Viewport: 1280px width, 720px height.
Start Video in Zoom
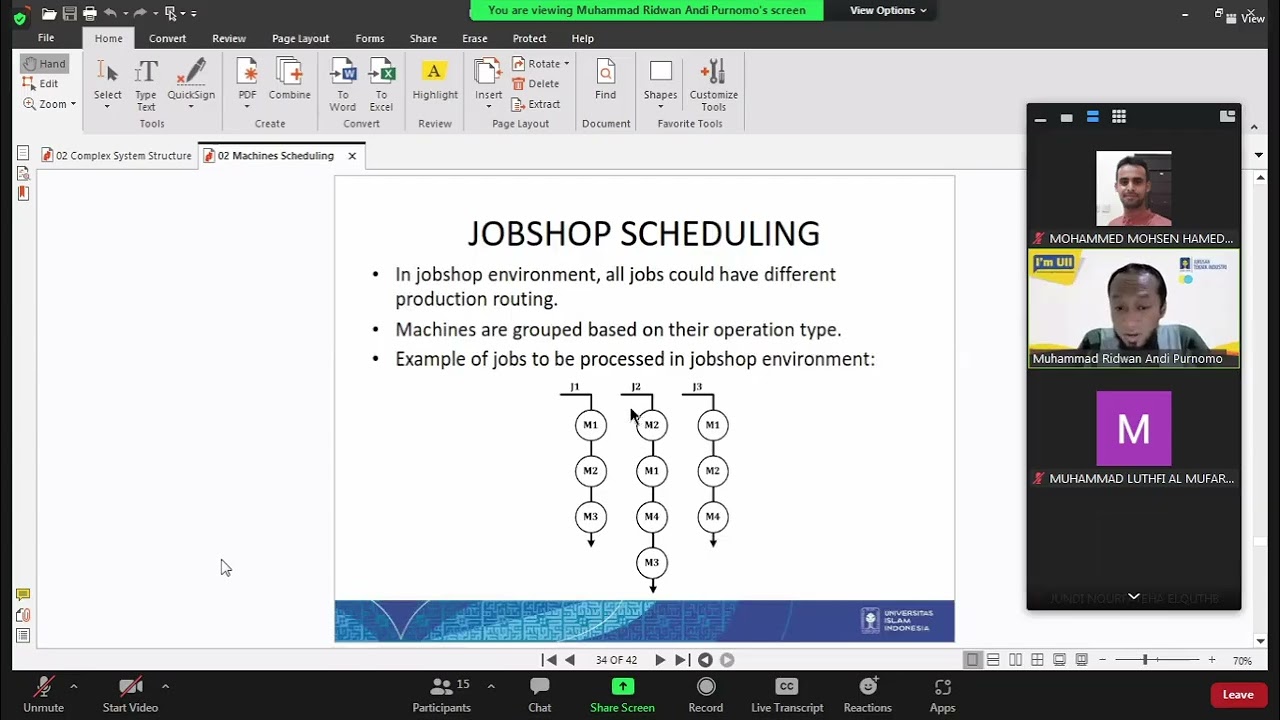(130, 695)
